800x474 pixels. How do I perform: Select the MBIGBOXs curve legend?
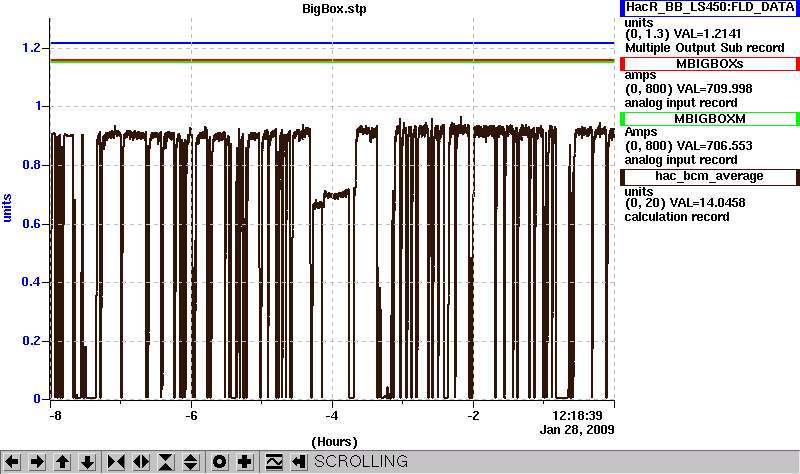710,64
